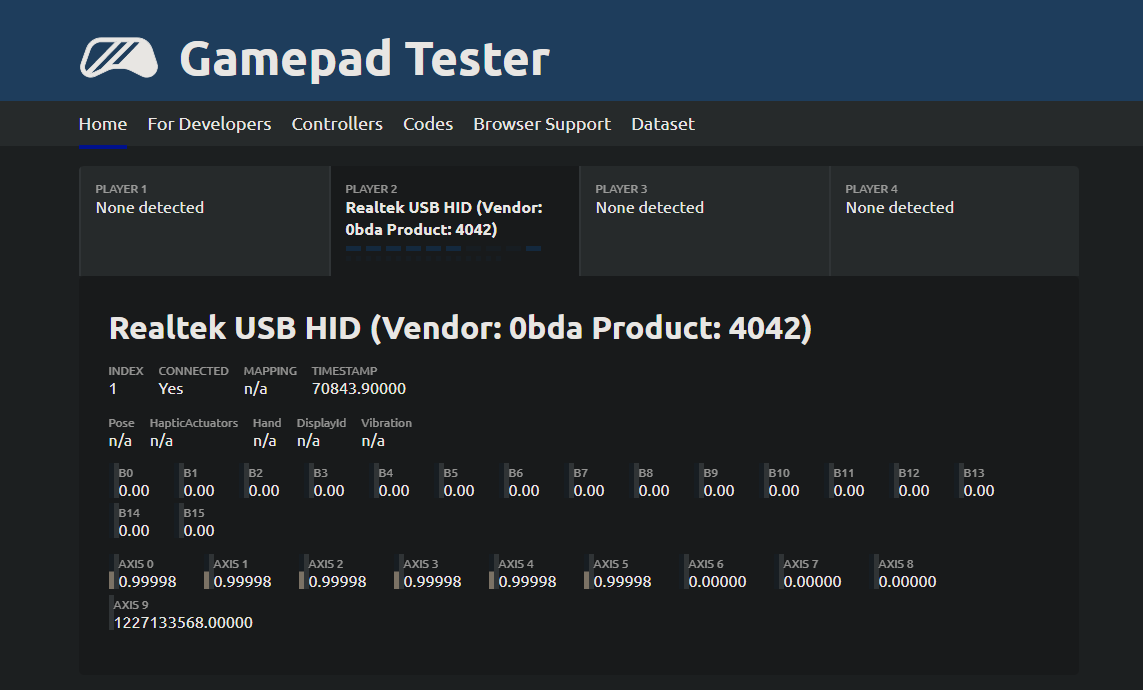Click the AXIS 1 value 0.99998
The height and width of the screenshot is (690, 1143).
[242, 582]
